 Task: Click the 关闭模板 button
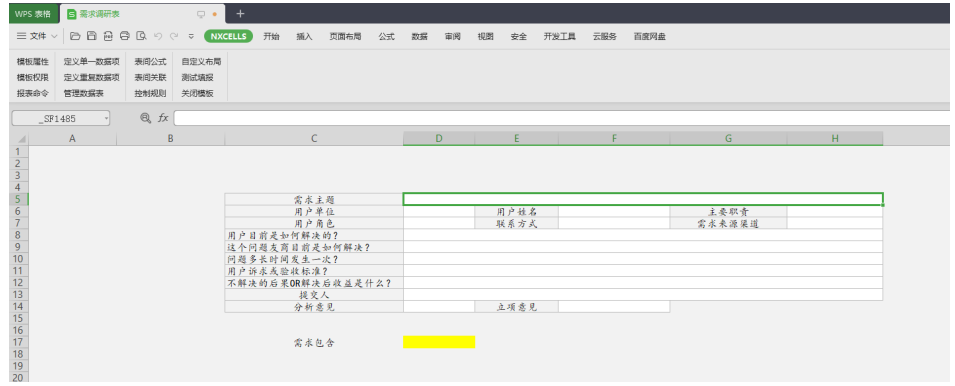click(197, 94)
